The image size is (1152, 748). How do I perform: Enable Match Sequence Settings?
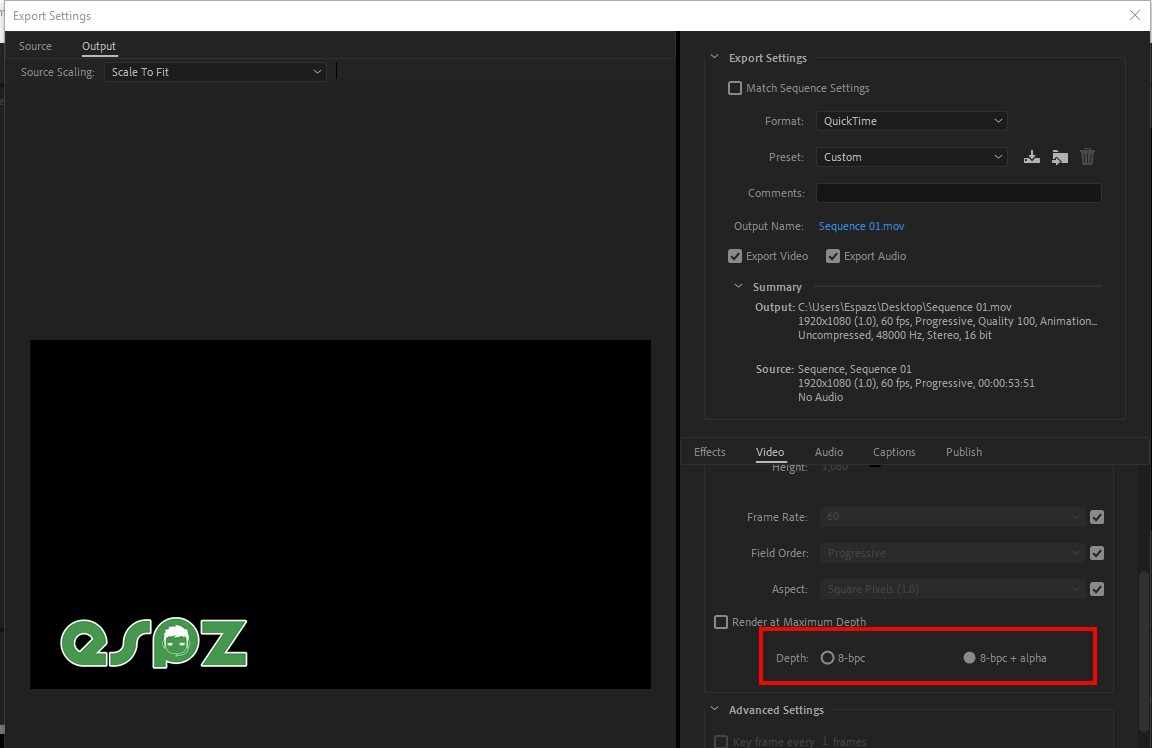point(735,88)
